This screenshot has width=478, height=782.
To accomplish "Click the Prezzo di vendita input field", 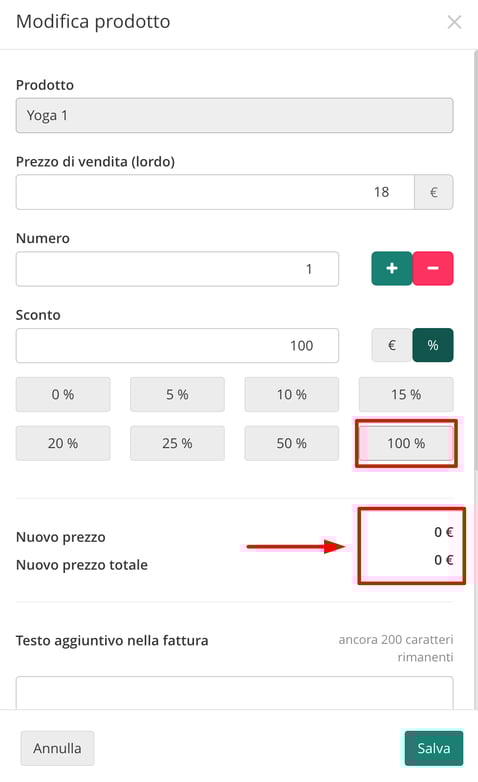I will pyautogui.click(x=215, y=192).
